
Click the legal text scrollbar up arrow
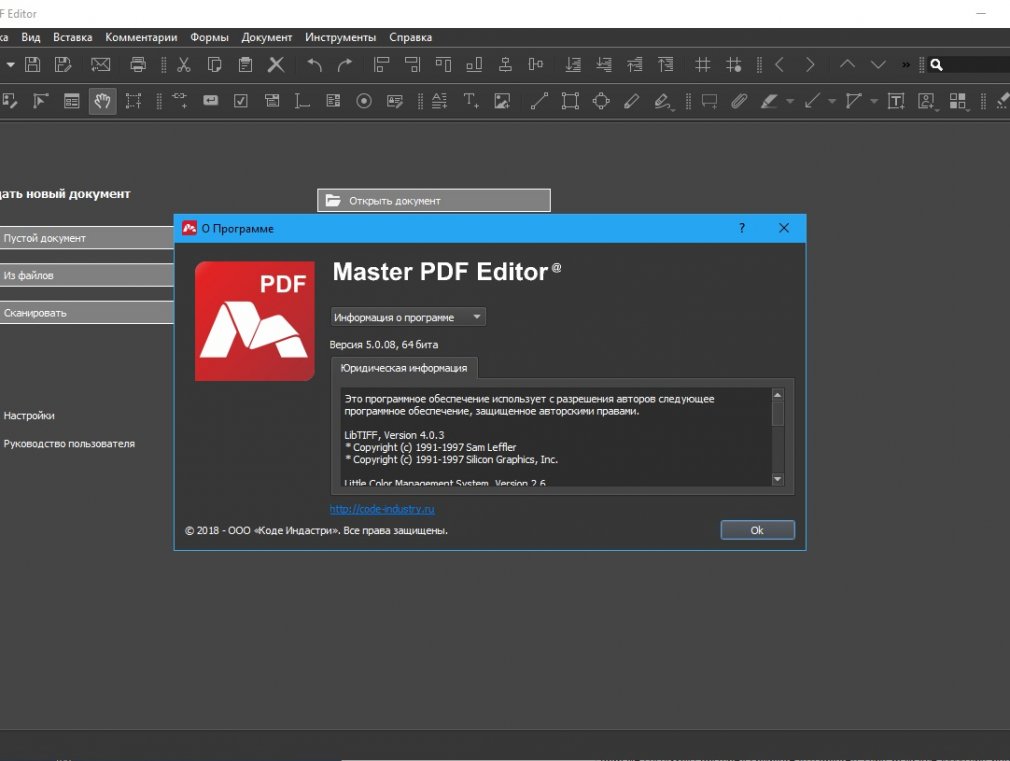pos(777,394)
